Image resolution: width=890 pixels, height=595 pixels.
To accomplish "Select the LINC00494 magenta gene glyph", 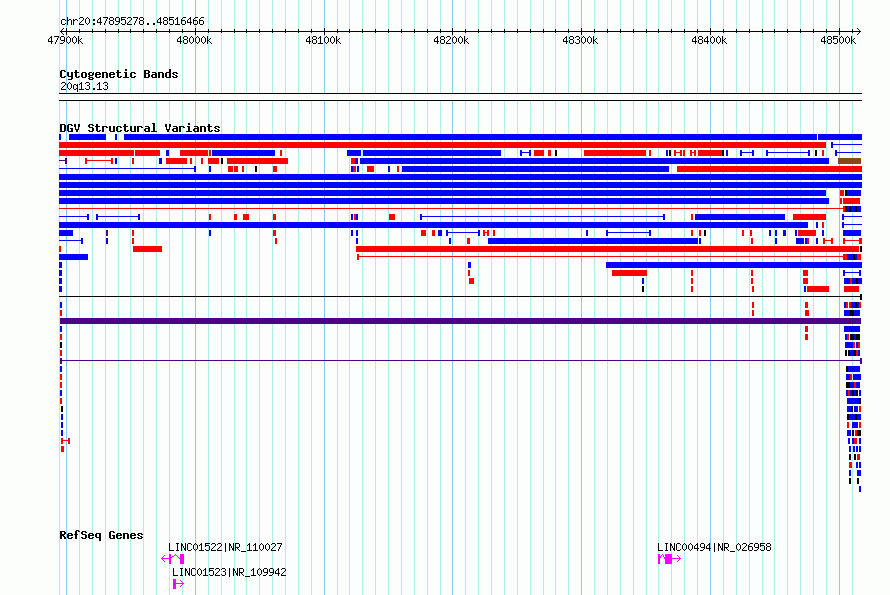I will tap(669, 559).
